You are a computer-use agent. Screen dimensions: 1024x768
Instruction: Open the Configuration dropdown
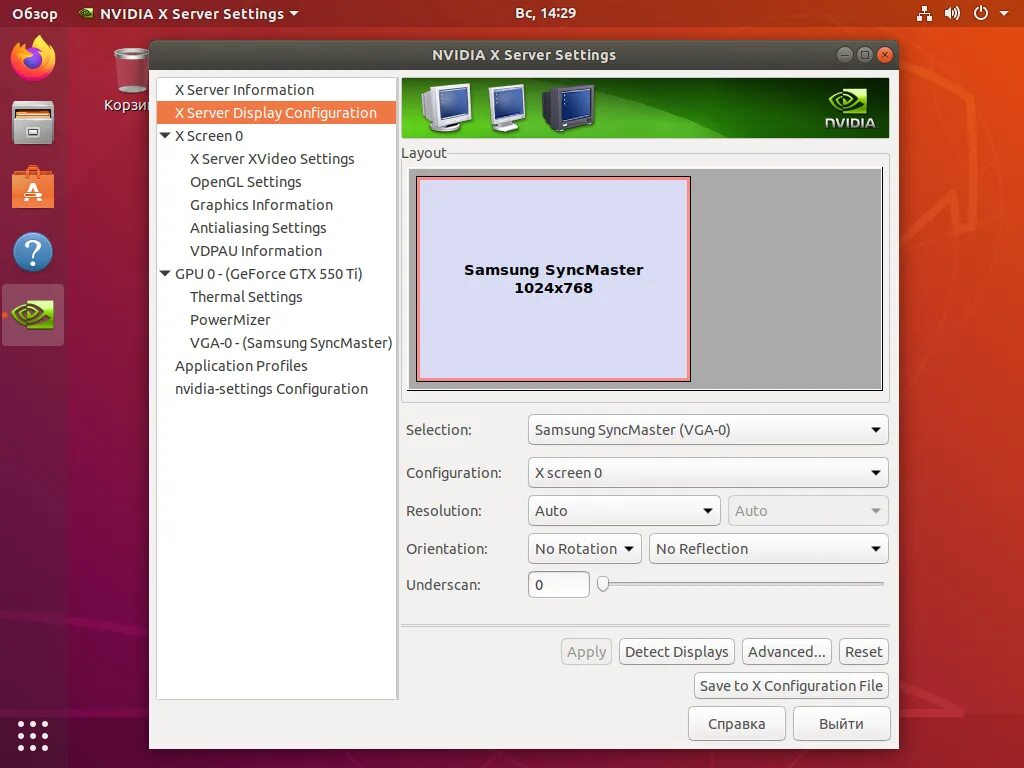click(708, 473)
